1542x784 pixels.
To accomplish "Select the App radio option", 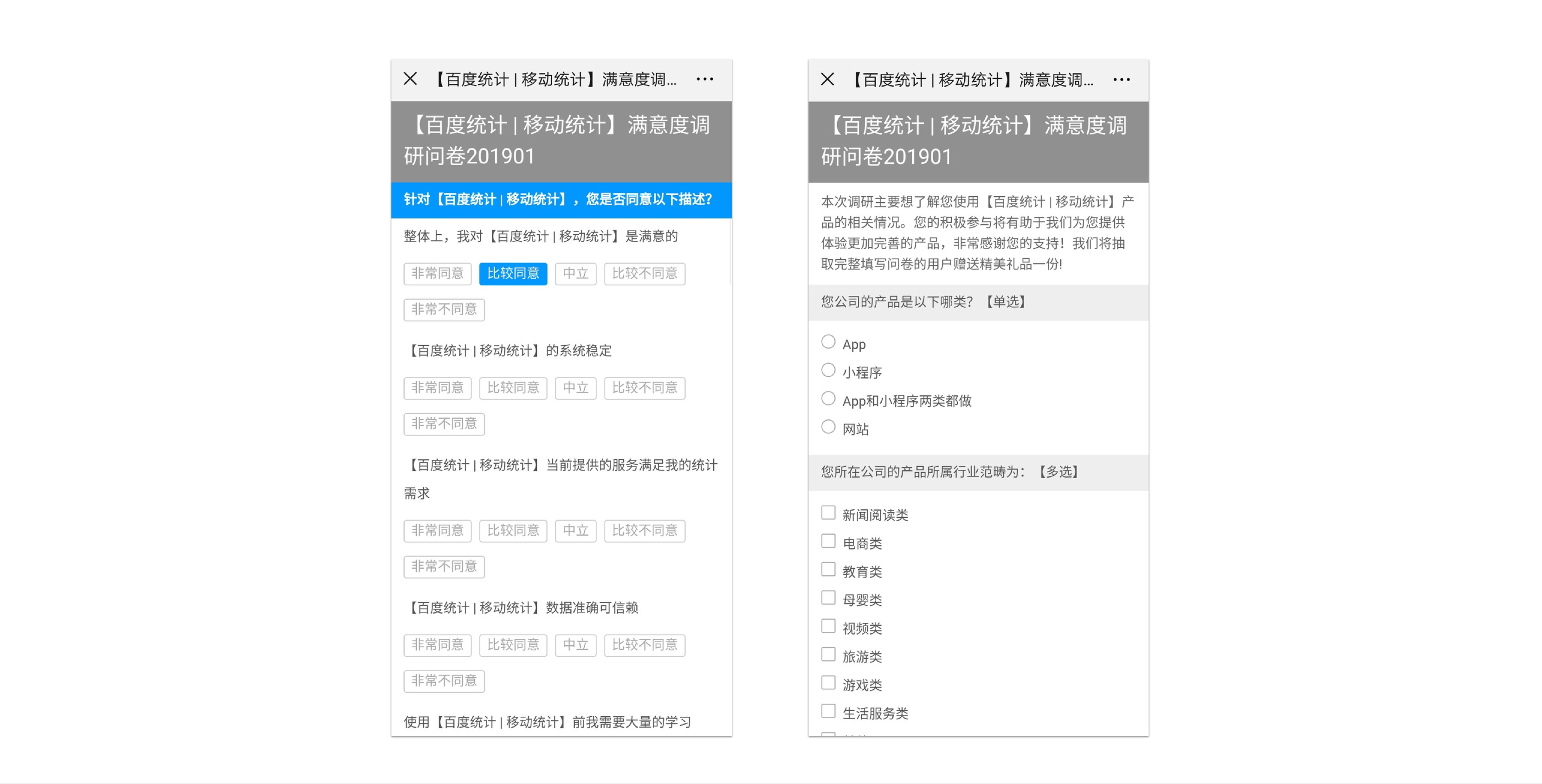I will pyautogui.click(x=828, y=342).
